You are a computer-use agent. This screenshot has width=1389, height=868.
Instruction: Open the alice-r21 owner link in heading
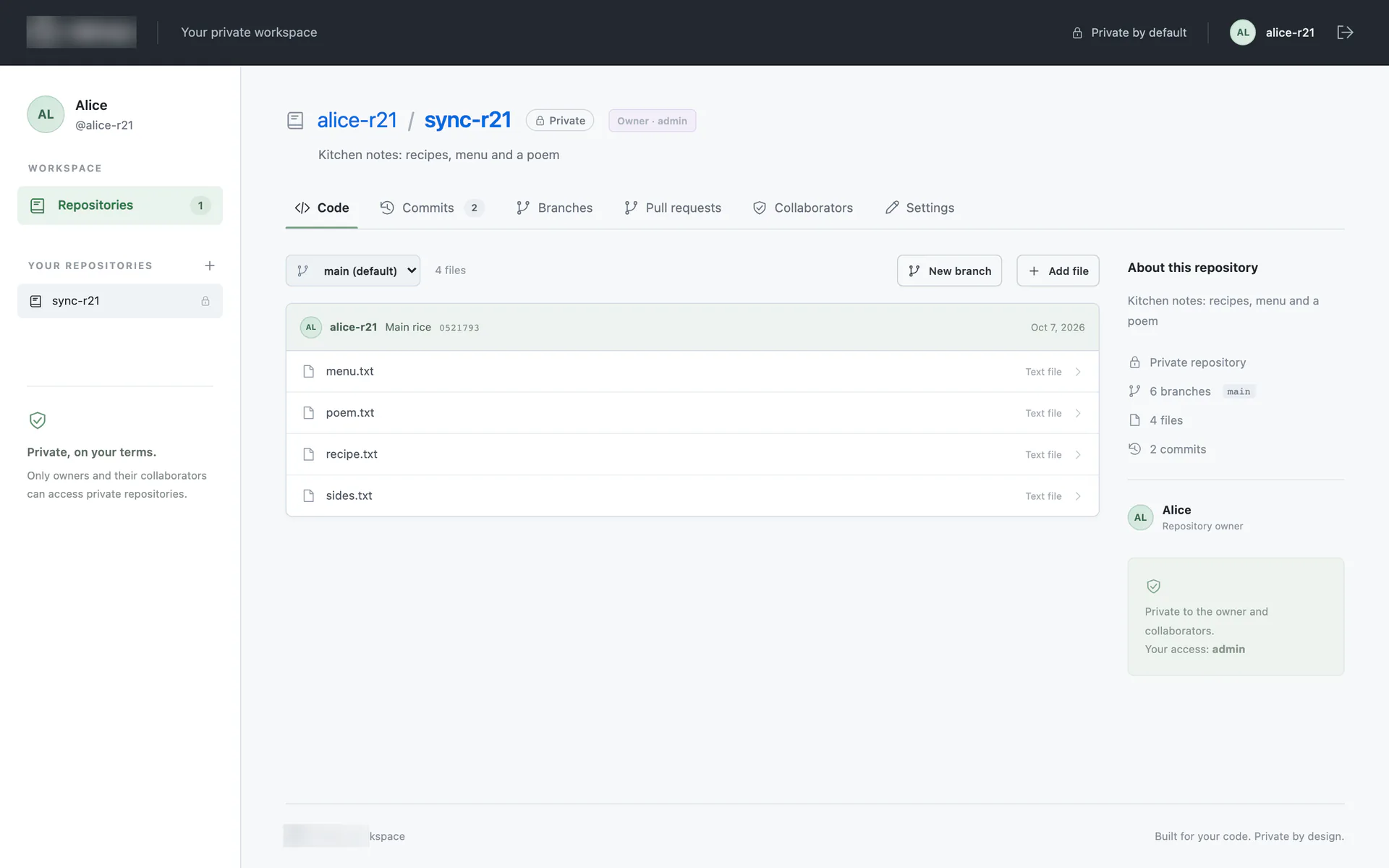tap(357, 120)
